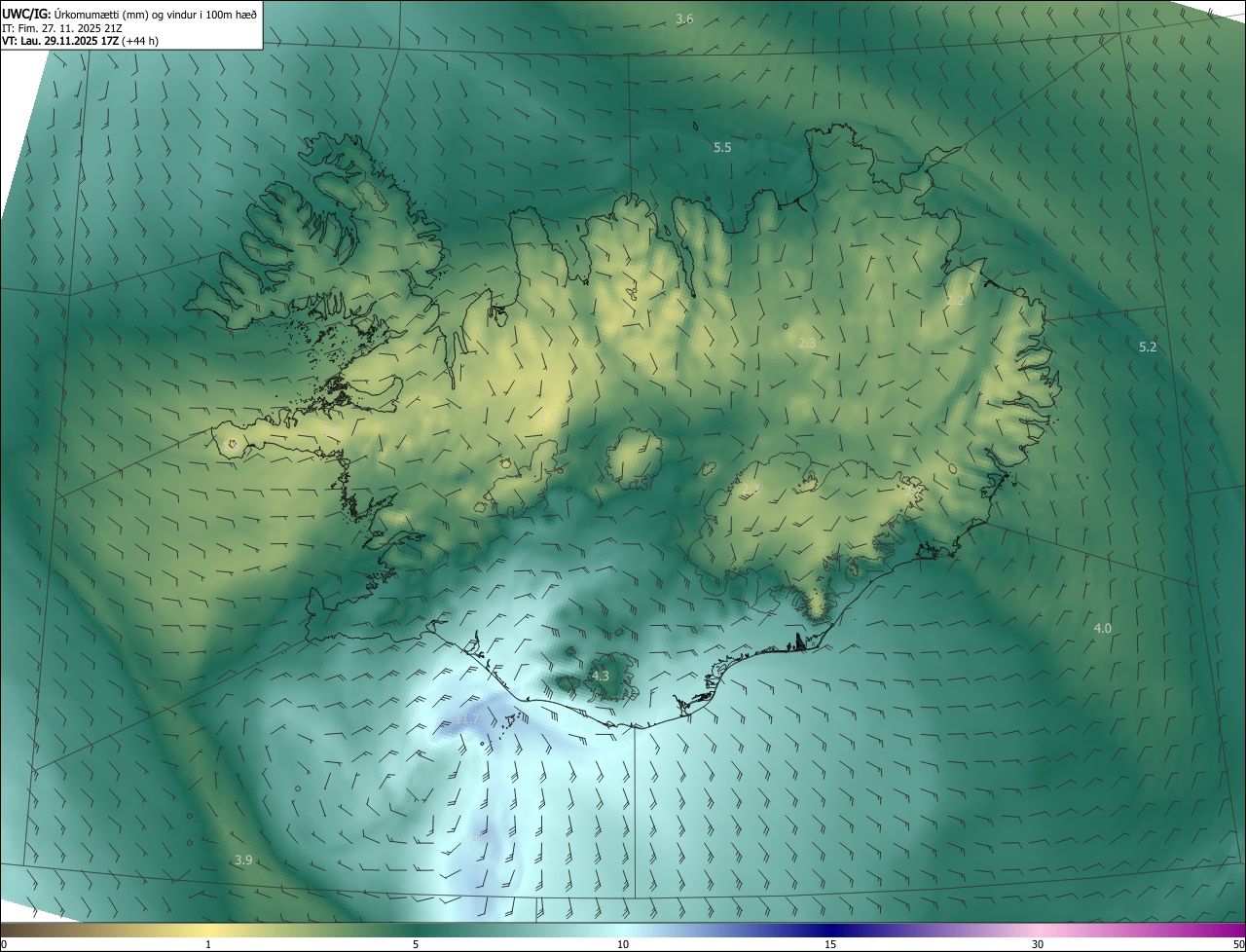Click the 'VT: Lau. 29.11.2025 17Z' line
1246x952 pixels.
pos(81,41)
